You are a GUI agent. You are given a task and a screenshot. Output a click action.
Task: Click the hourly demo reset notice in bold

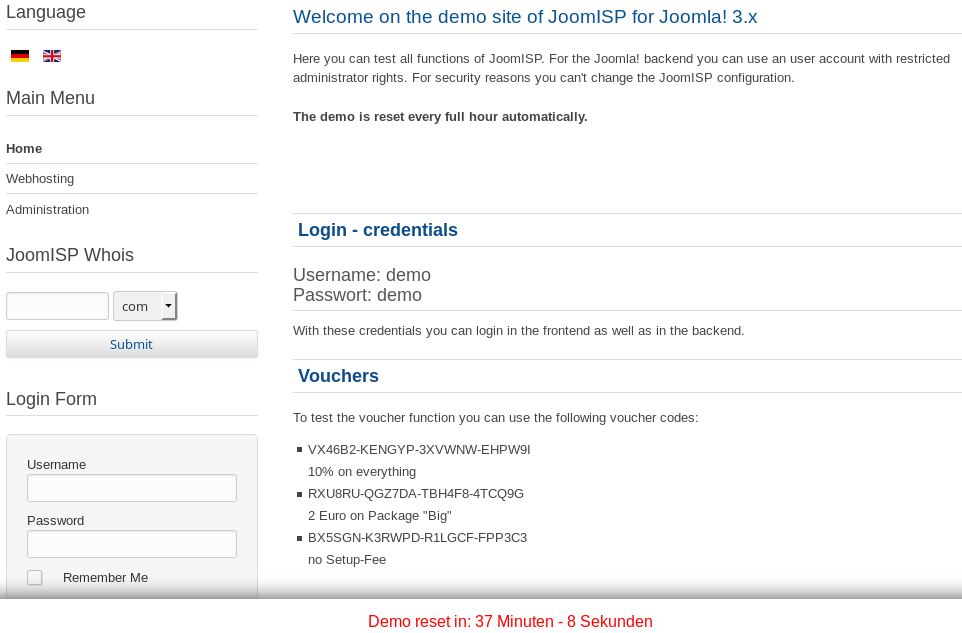pyautogui.click(x=441, y=117)
